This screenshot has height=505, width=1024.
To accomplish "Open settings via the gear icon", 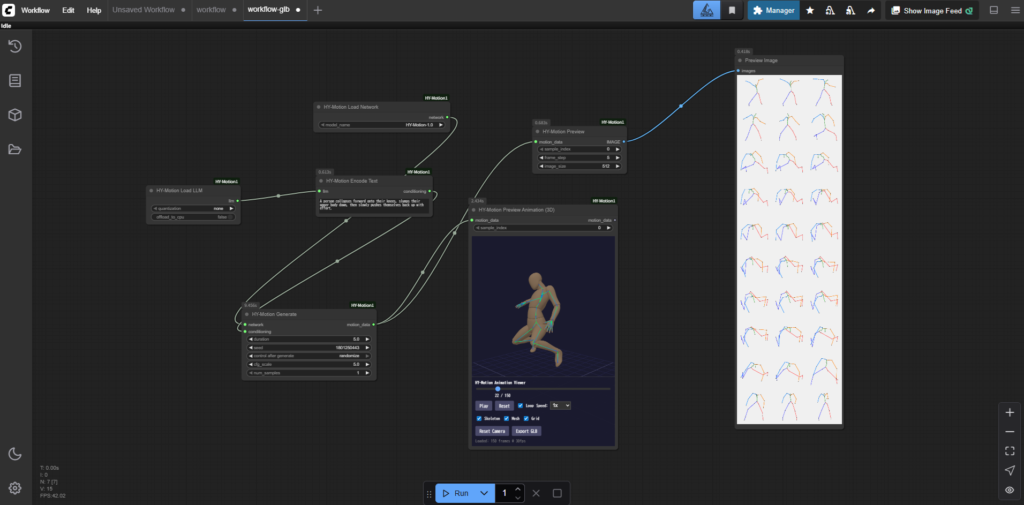I will 15,488.
